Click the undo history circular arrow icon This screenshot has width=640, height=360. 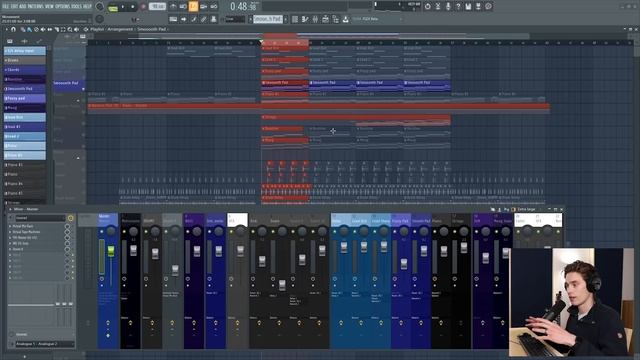pos(427,7)
